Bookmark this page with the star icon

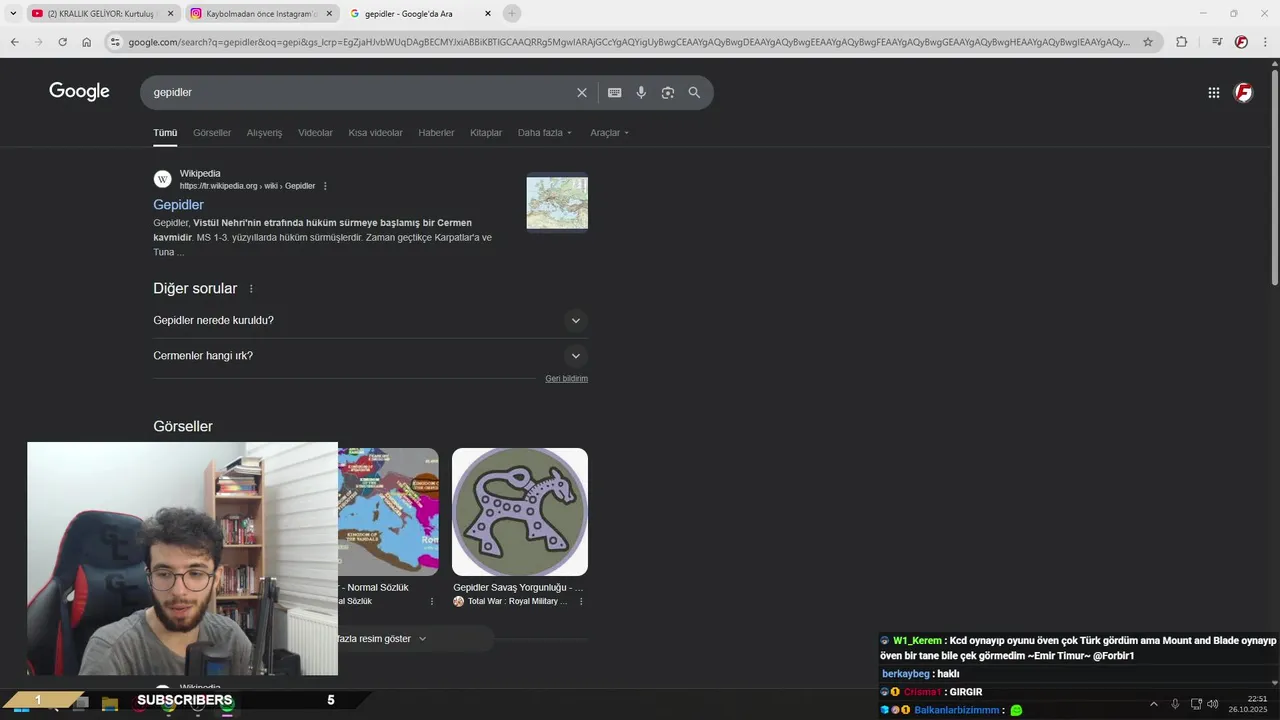click(1148, 42)
